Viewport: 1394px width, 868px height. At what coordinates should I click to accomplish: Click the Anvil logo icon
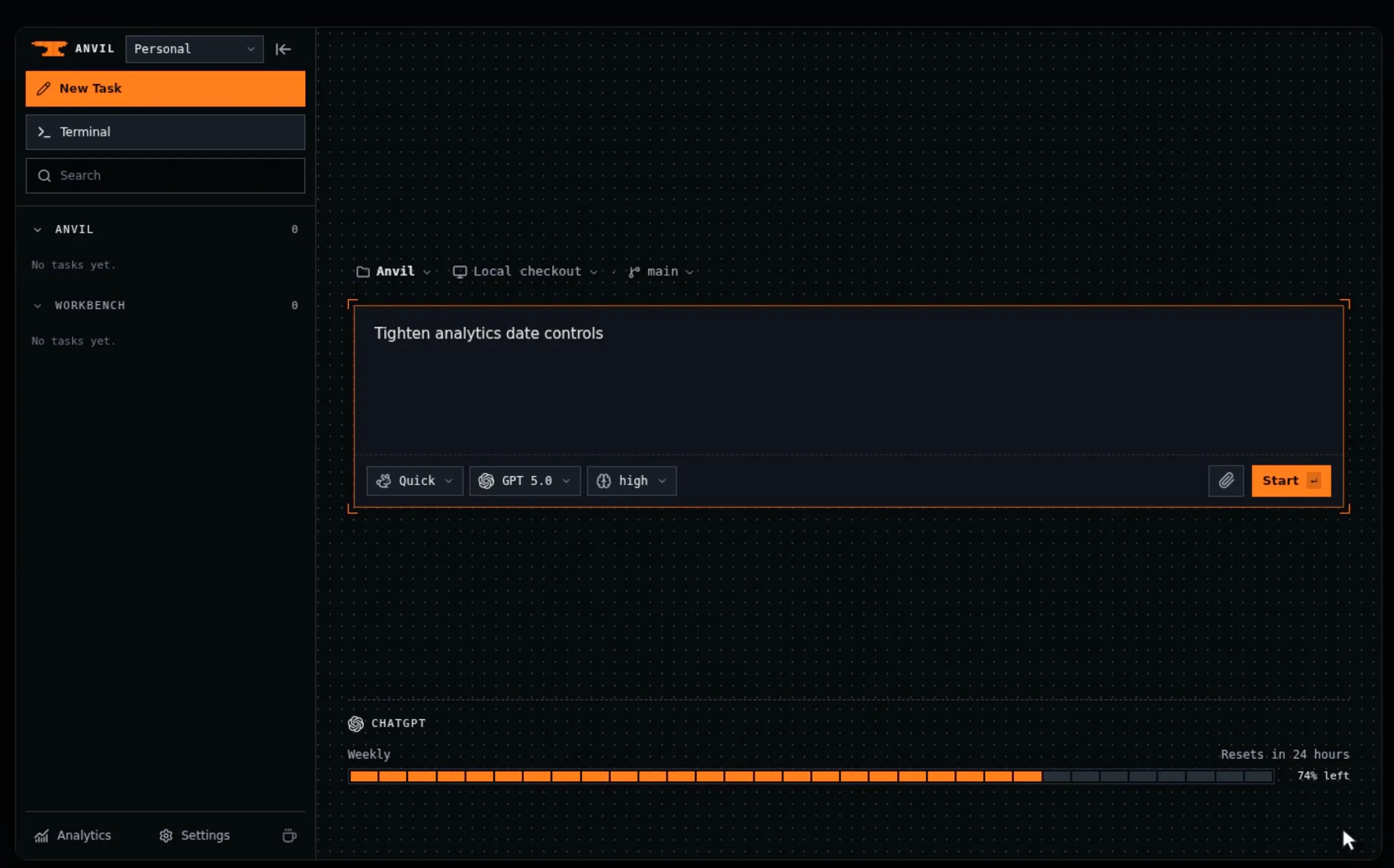[50, 49]
